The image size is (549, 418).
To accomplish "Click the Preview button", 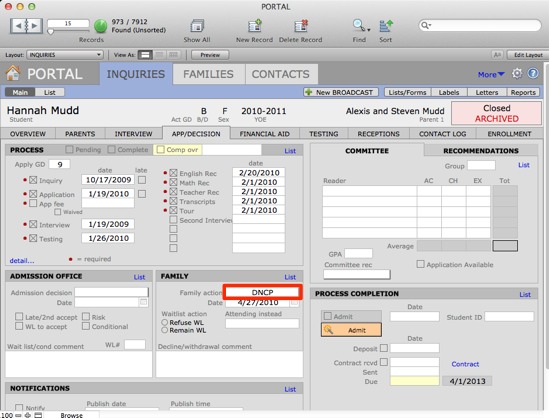I will 210,55.
